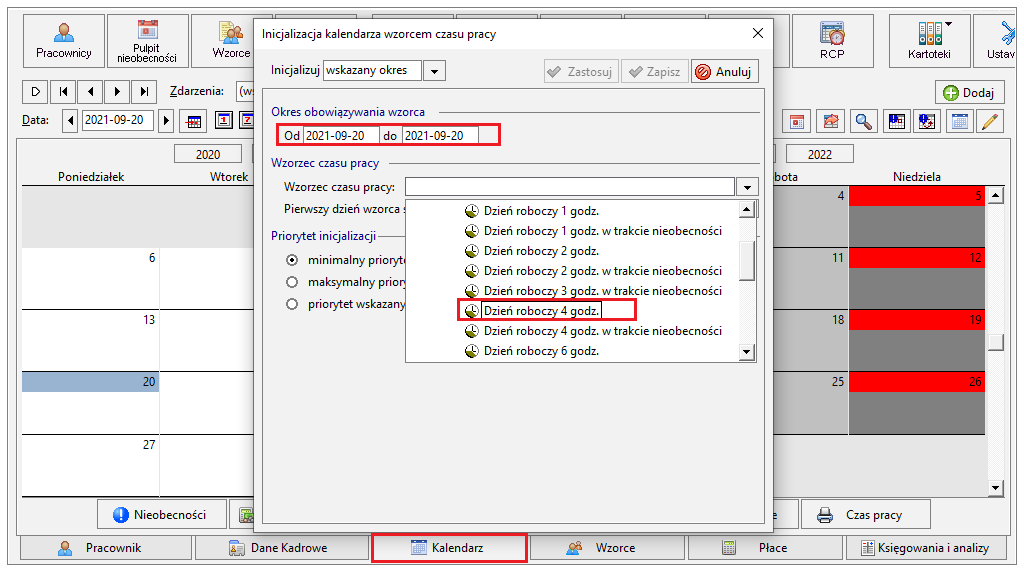This screenshot has height=574, width=1024.
Task: Click the Anuluj button
Action: click(725, 72)
